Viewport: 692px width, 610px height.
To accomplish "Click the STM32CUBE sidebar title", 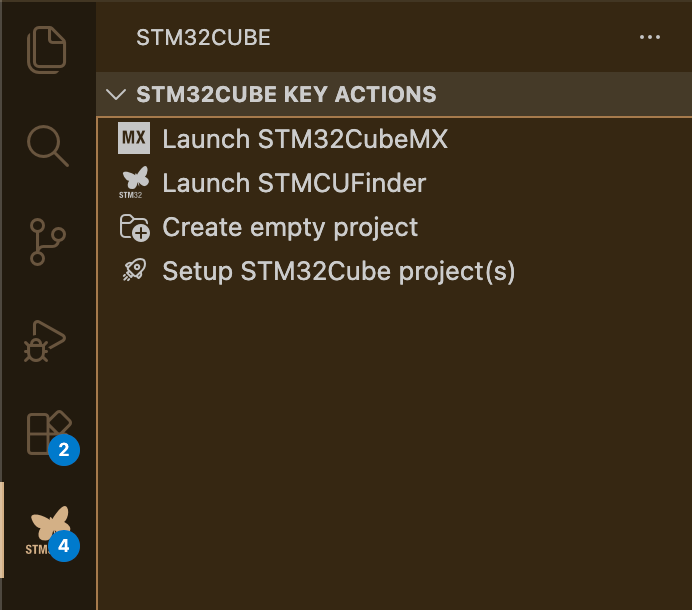I will coord(203,38).
